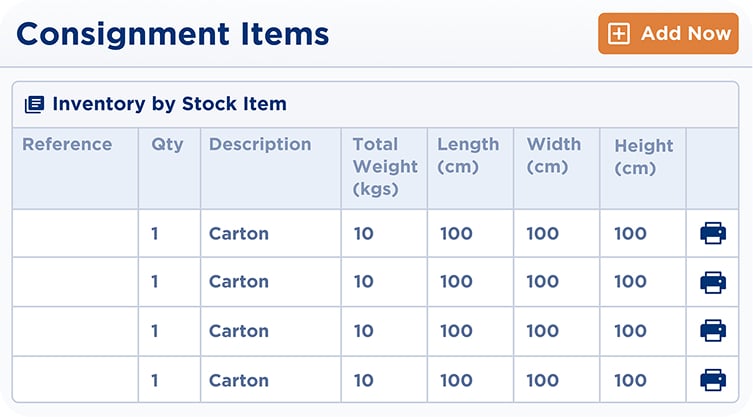Click the Total Weight (kgs) header

pos(376,167)
